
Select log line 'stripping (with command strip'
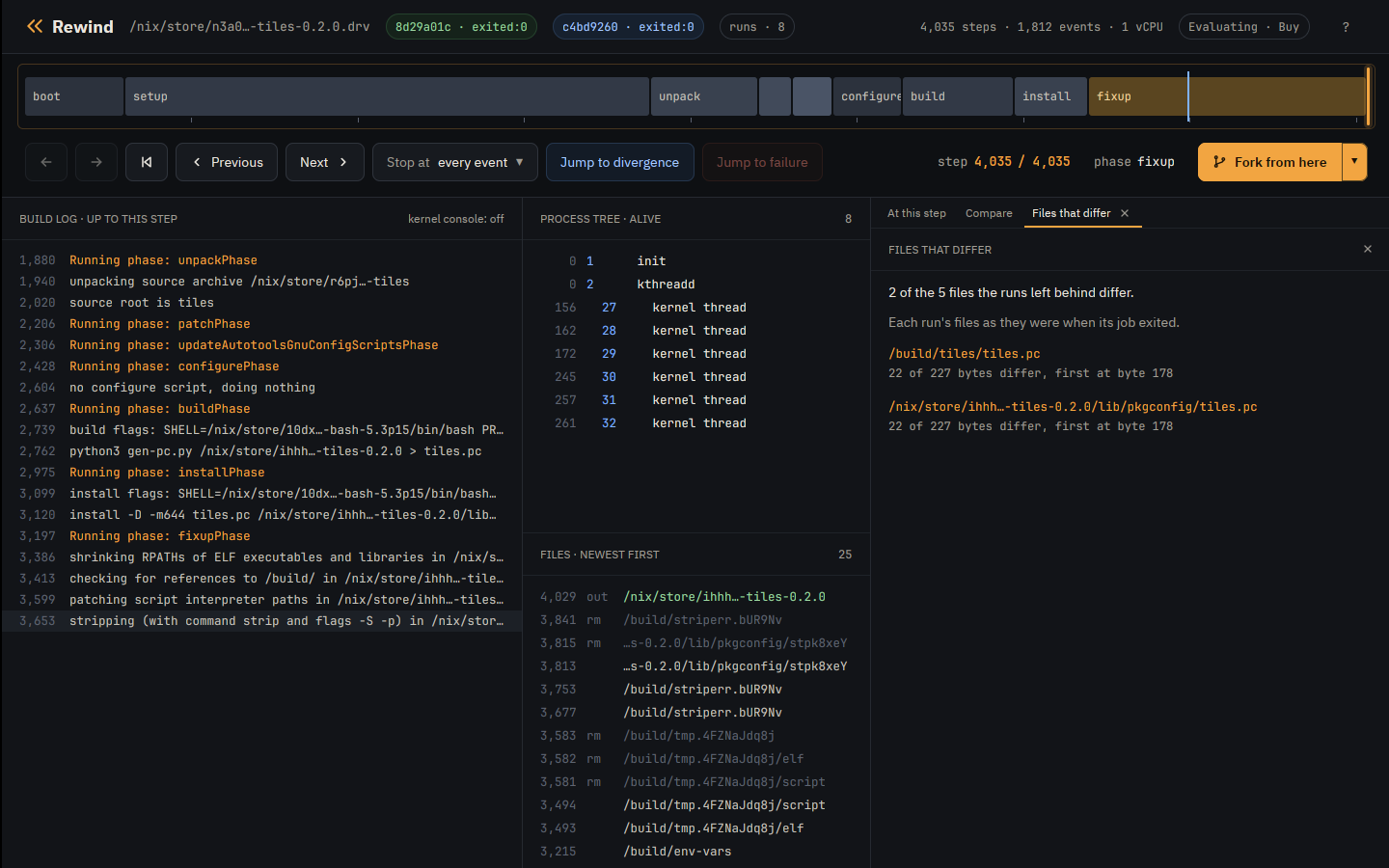(261, 621)
